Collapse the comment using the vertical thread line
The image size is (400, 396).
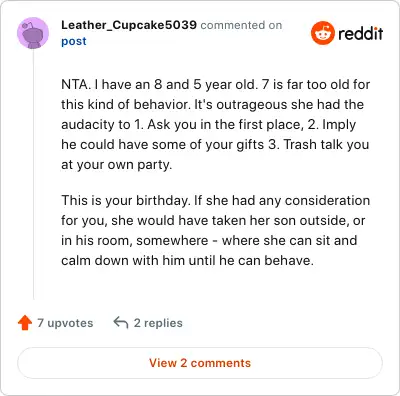click(x=33, y=174)
